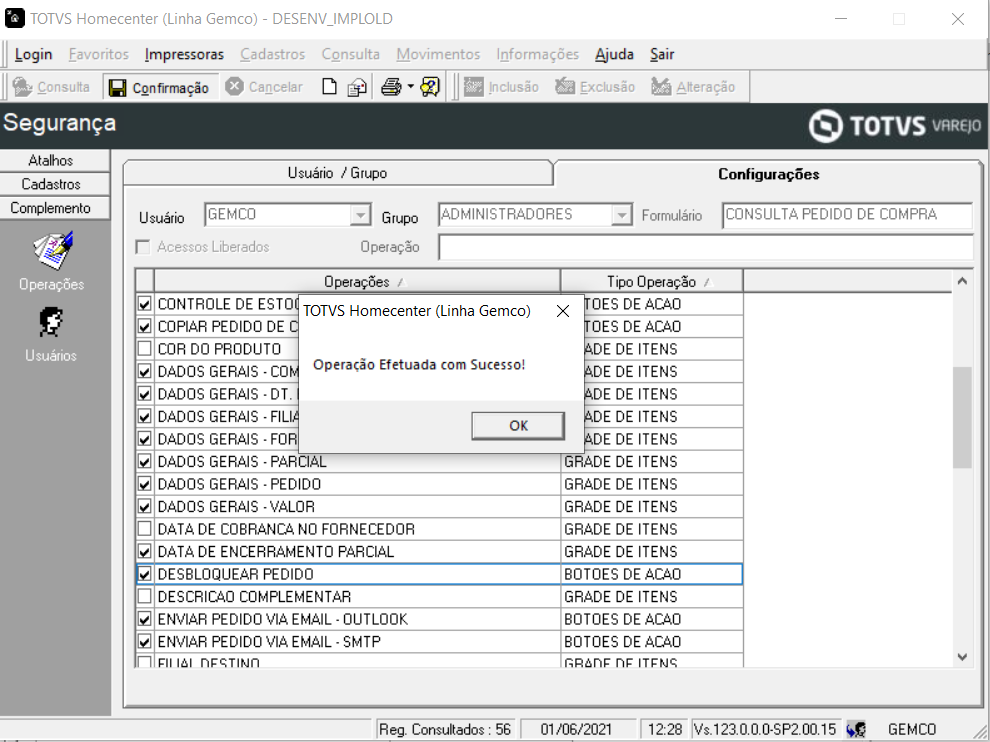Expand the printer options dropdown arrow
Image resolution: width=990 pixels, height=742 pixels.
410,87
